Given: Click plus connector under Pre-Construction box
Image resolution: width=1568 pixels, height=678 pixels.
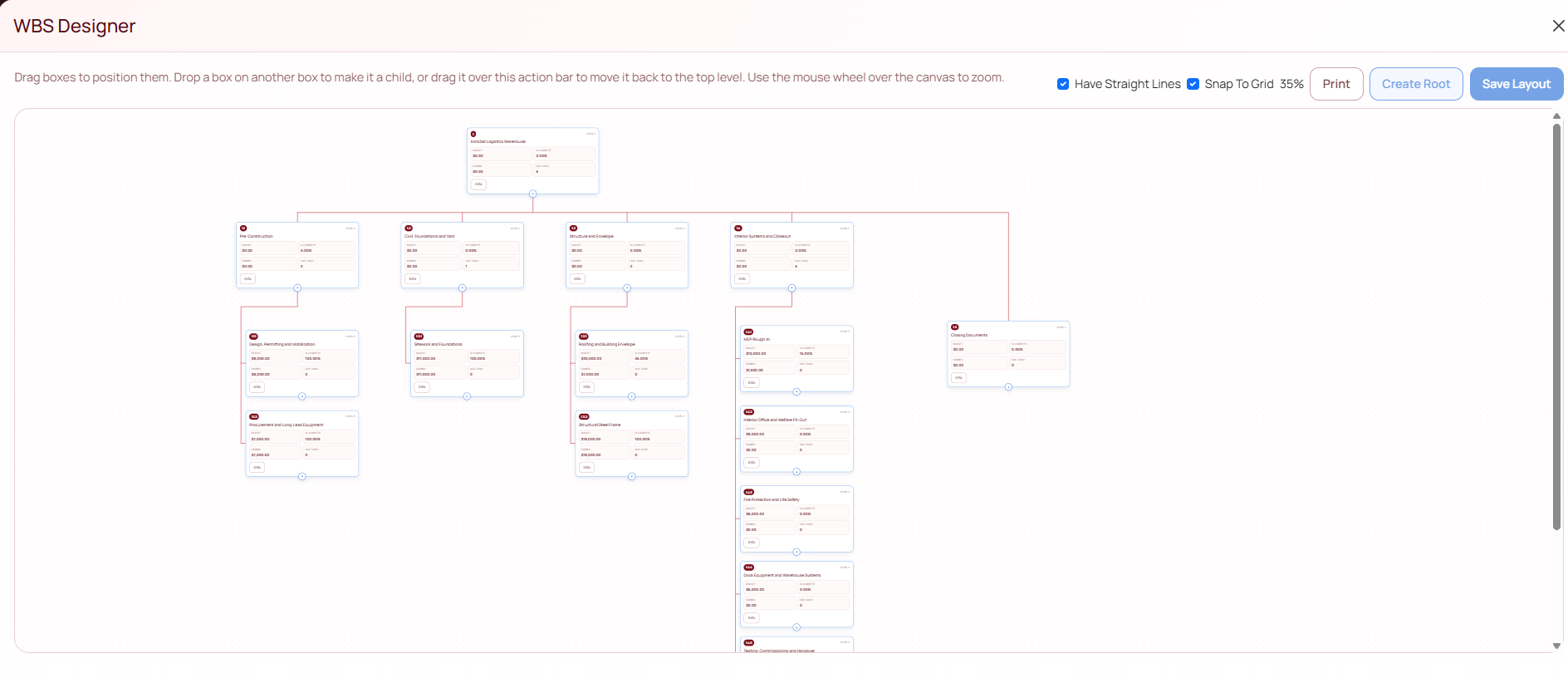Looking at the screenshot, I should (x=297, y=288).
